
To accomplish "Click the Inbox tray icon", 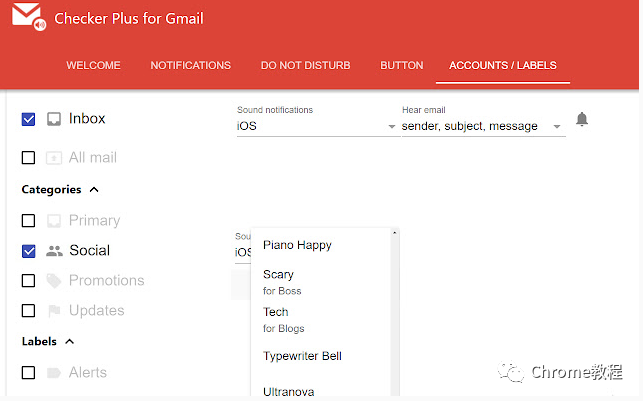I will [x=54, y=119].
